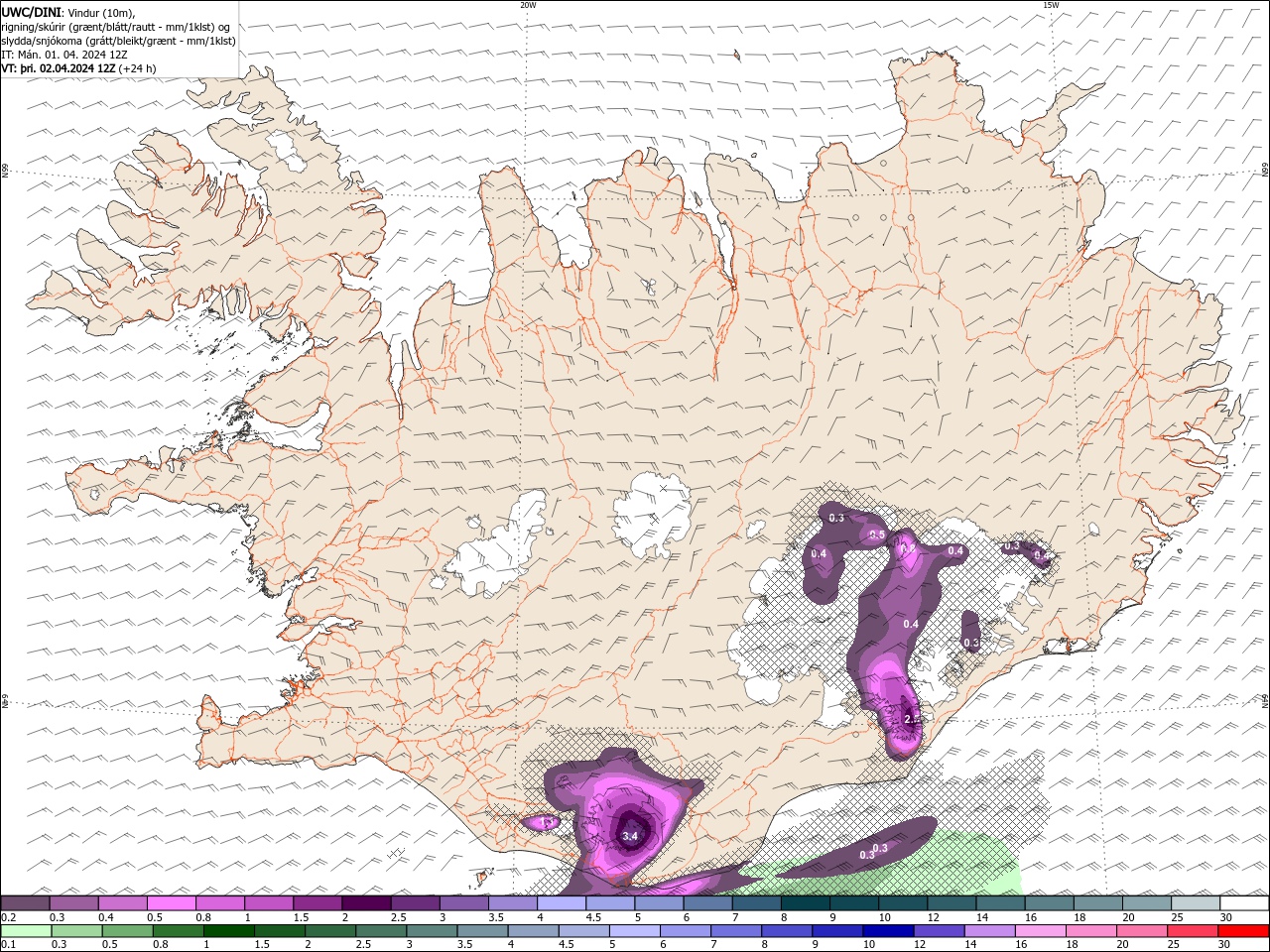The width and height of the screenshot is (1270, 952).
Task: Select the valid-time line 'VT: þri. 02.04.2024 12Z'
Action: pyautogui.click(x=59, y=68)
